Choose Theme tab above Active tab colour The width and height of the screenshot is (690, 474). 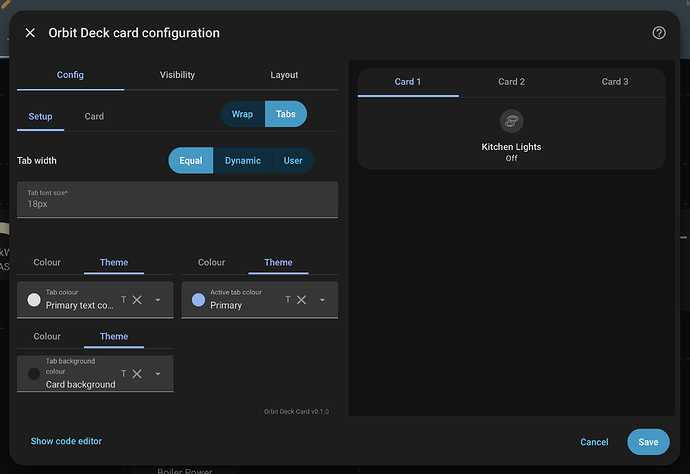[x=279, y=262]
